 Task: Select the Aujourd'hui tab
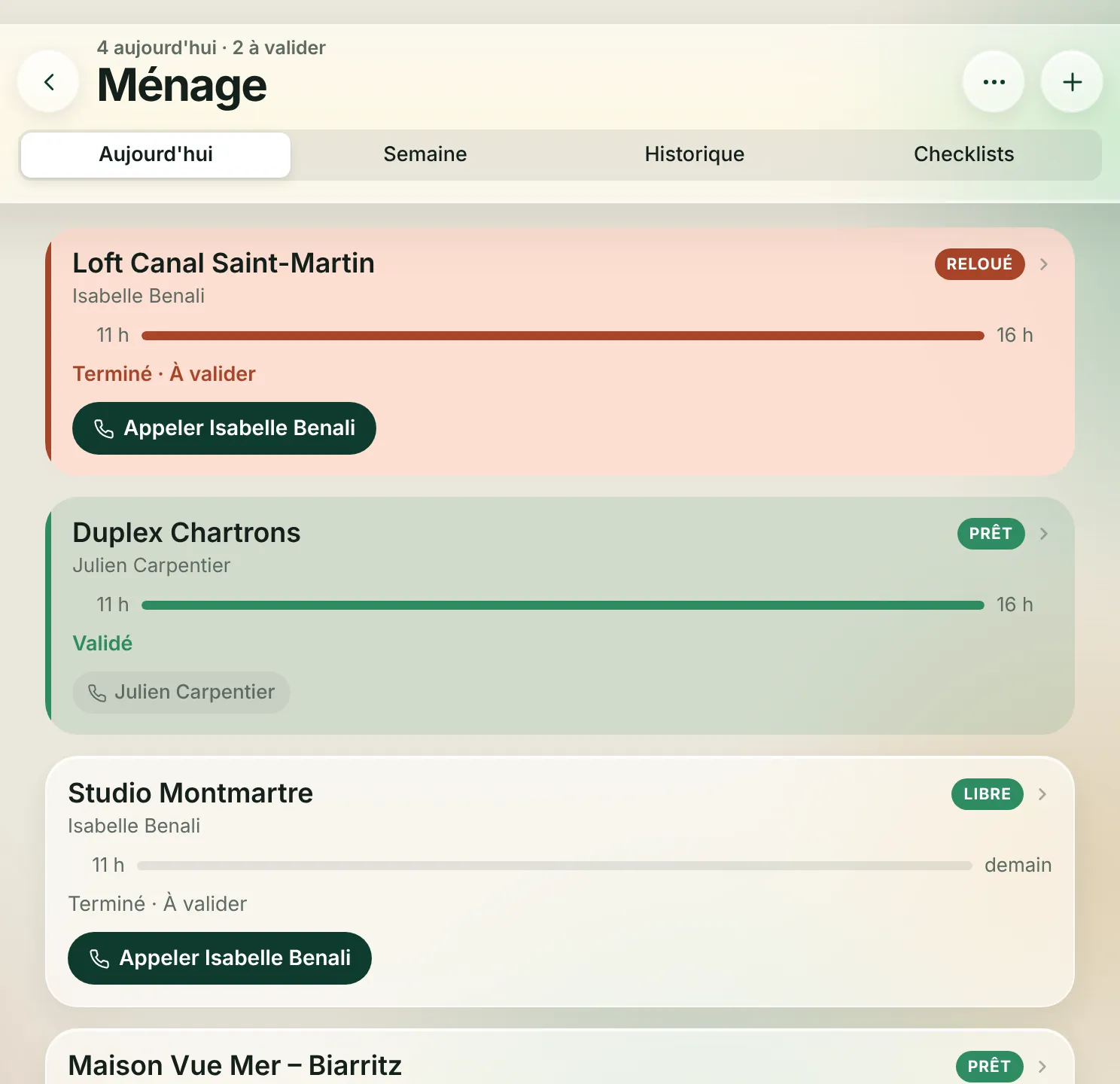(156, 154)
